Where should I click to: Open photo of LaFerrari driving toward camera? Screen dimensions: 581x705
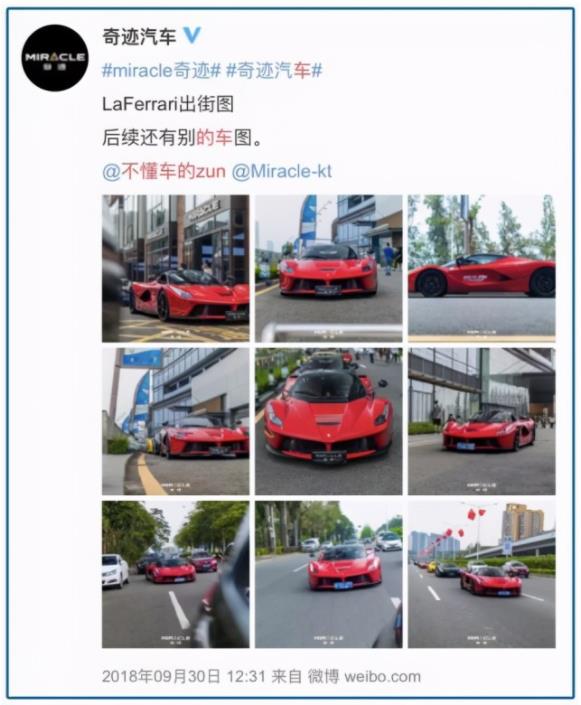pyautogui.click(x=329, y=575)
